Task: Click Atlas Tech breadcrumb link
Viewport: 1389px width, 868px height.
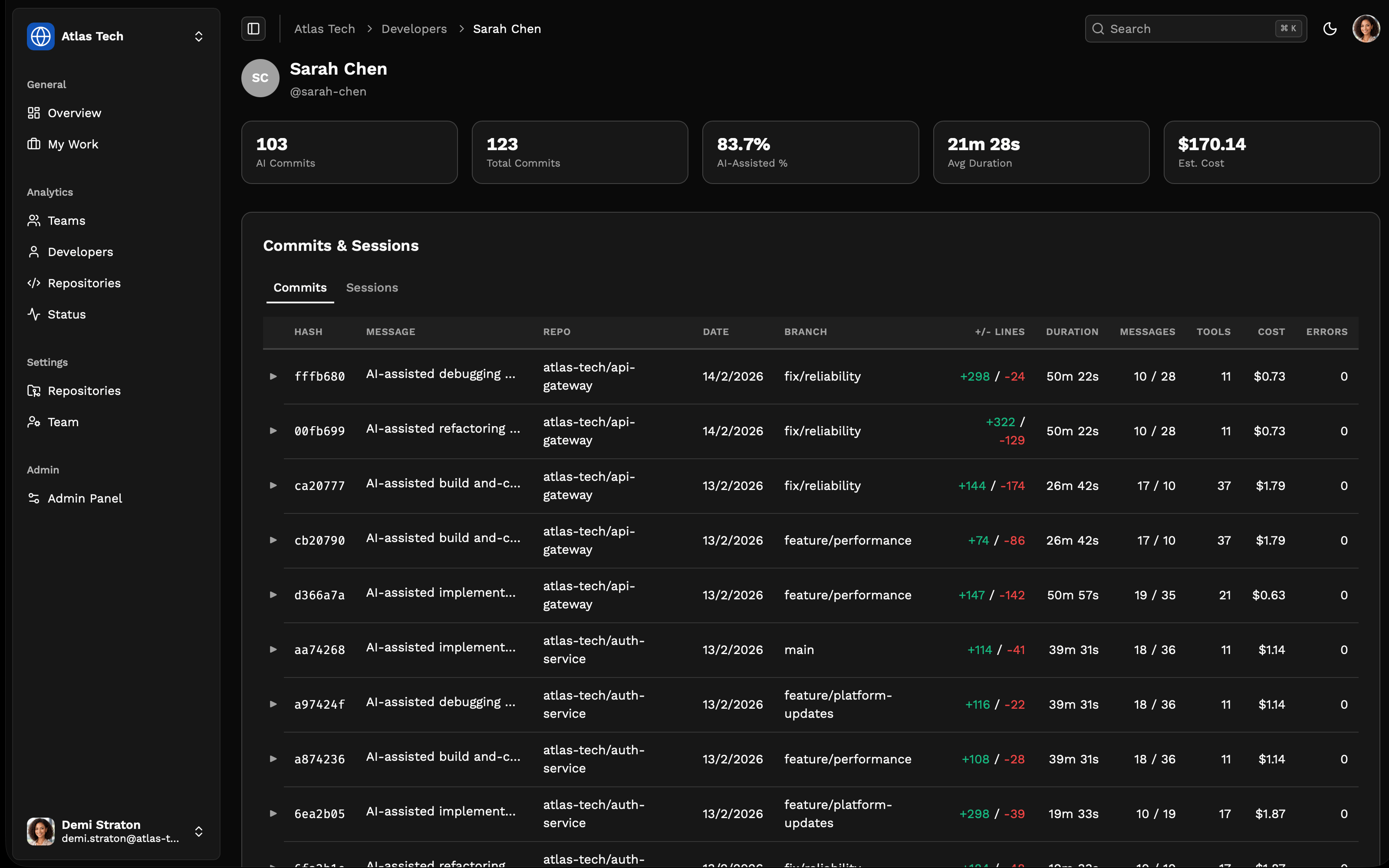Action: 324,29
